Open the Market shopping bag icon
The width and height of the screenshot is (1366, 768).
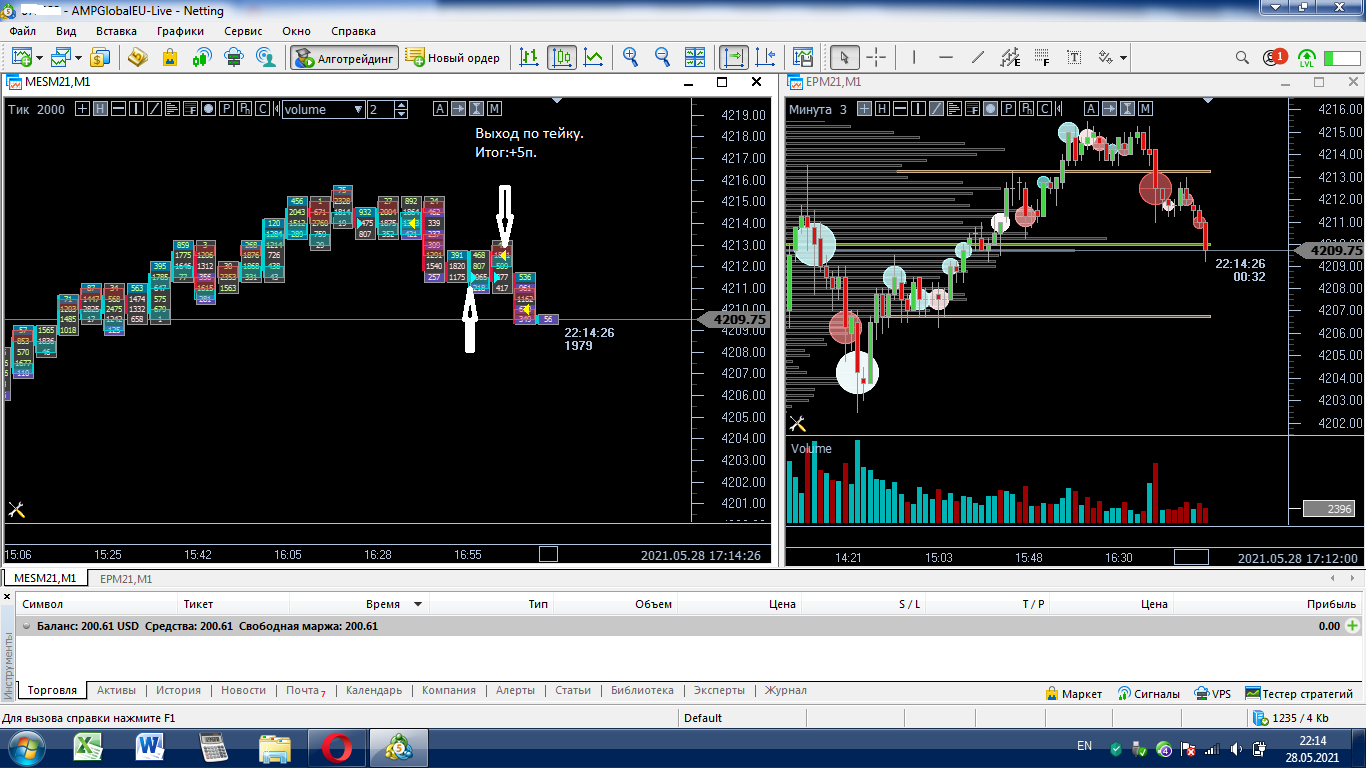(x=170, y=57)
